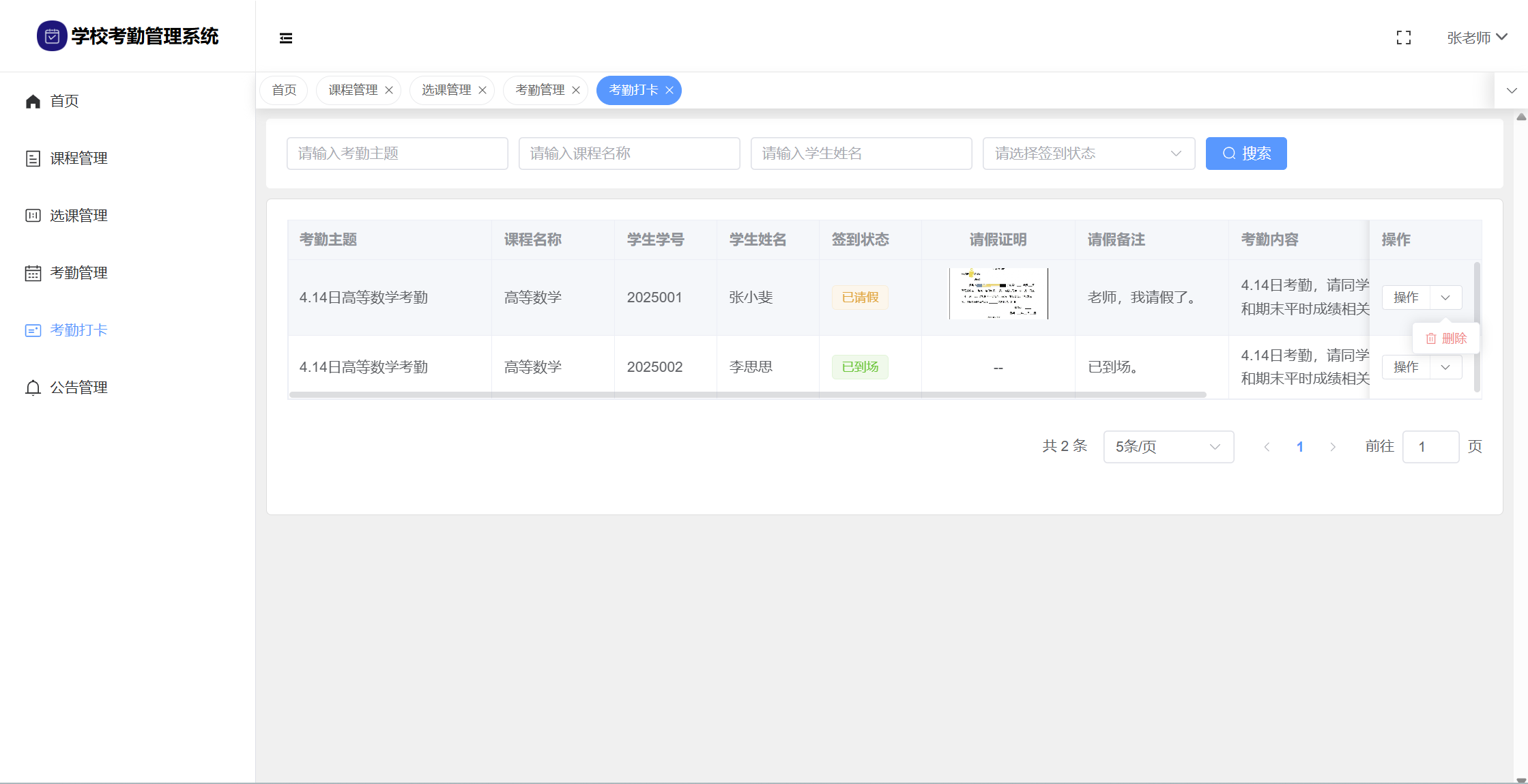Click the 搜索 button
The image size is (1528, 784).
[1245, 154]
